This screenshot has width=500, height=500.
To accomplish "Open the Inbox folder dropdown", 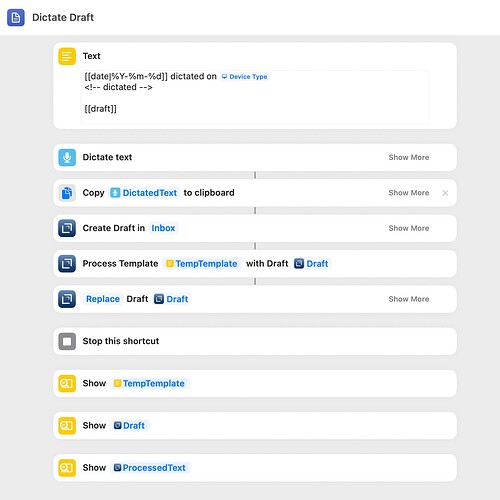I will (x=163, y=228).
